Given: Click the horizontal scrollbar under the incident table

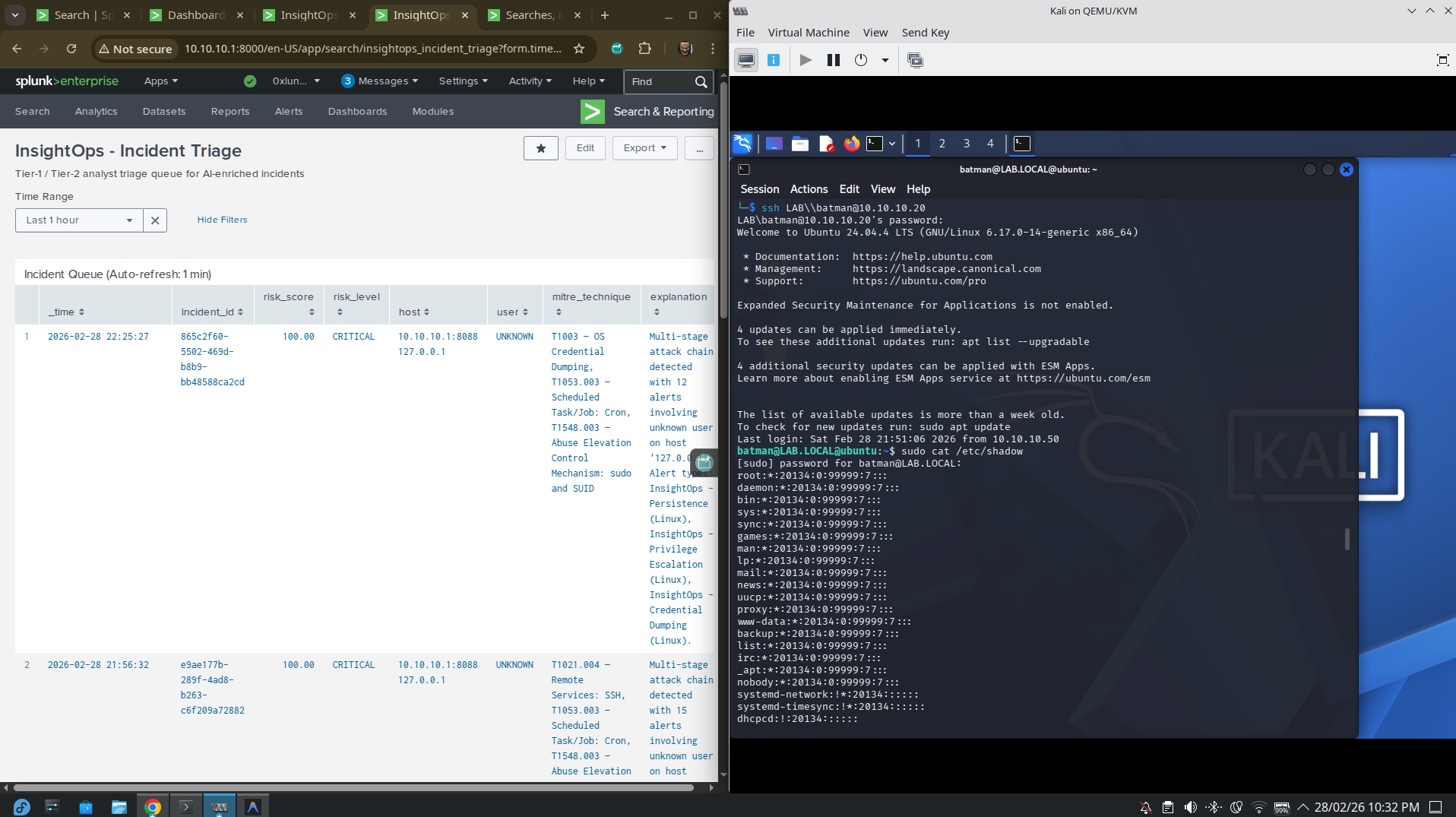Looking at the screenshot, I should click(x=353, y=787).
